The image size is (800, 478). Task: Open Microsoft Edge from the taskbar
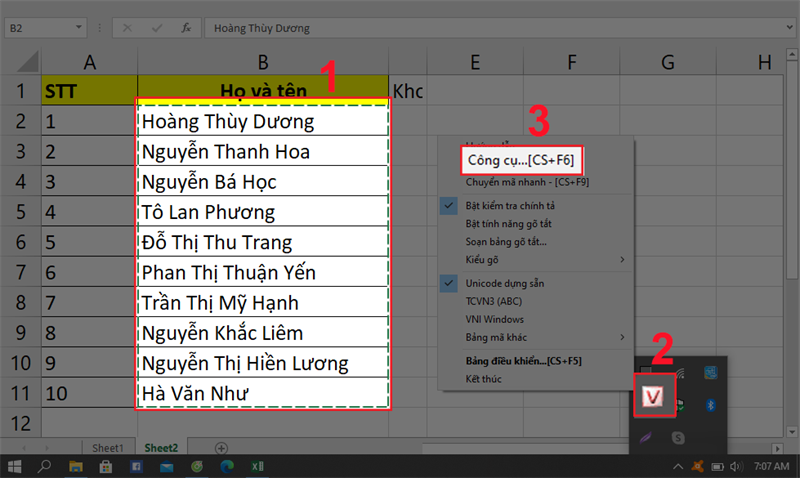(227, 466)
